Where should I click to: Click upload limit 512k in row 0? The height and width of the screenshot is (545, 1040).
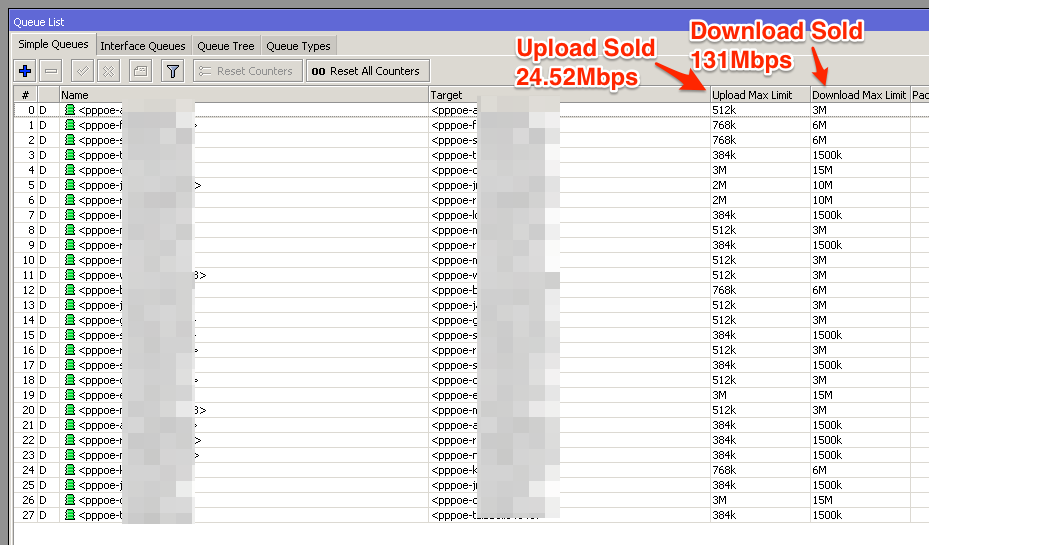(x=724, y=110)
